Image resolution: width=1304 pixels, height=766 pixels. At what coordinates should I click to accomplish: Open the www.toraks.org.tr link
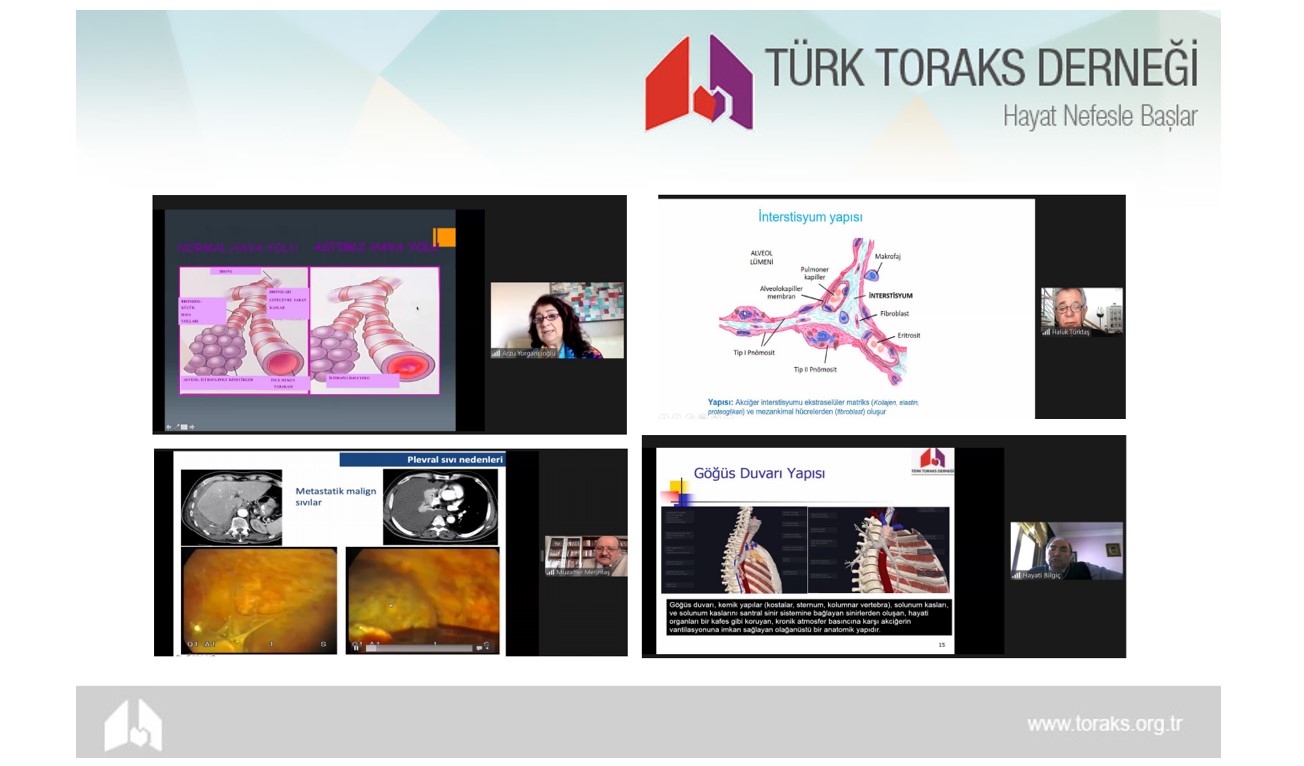1104,725
